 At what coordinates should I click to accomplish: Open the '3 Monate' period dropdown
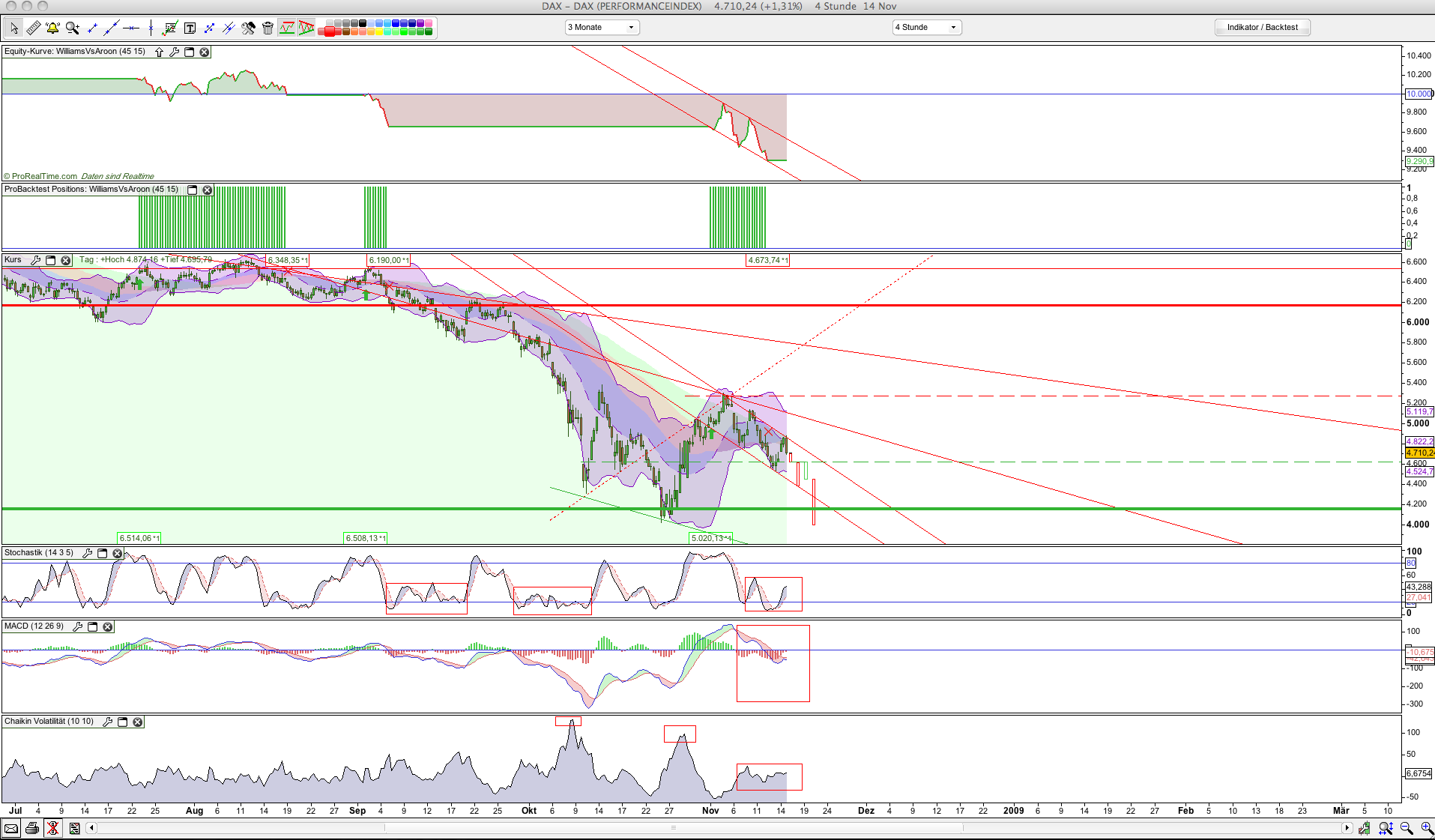[602, 28]
